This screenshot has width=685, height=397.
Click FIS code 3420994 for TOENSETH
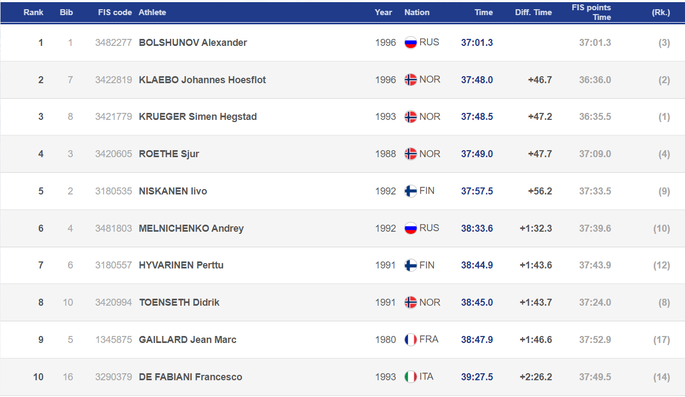click(113, 302)
